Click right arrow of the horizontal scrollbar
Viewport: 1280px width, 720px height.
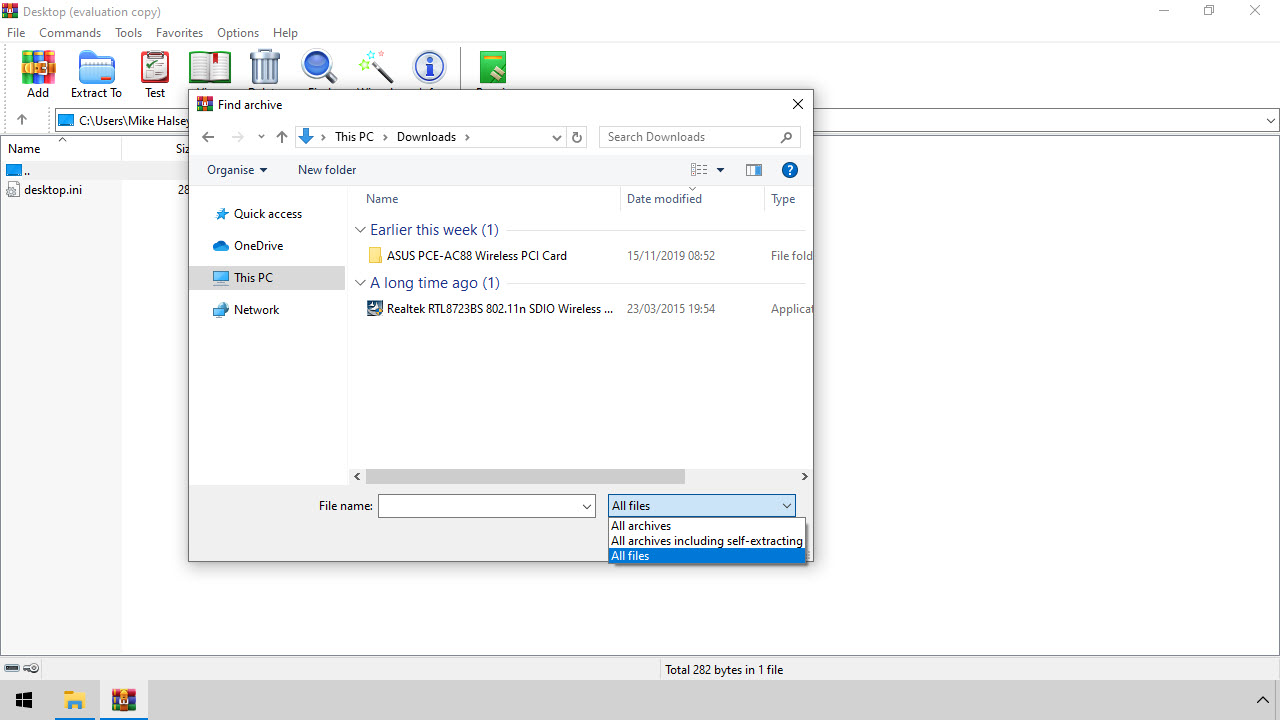pos(804,477)
